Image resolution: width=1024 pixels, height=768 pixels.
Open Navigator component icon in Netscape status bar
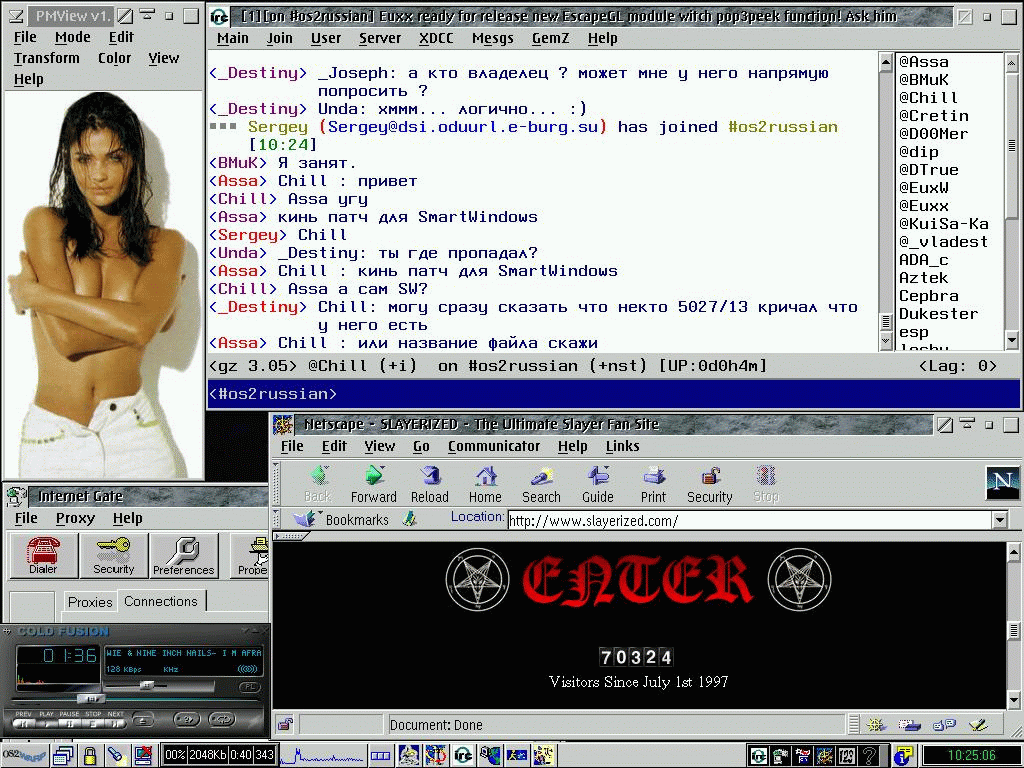(x=876, y=724)
